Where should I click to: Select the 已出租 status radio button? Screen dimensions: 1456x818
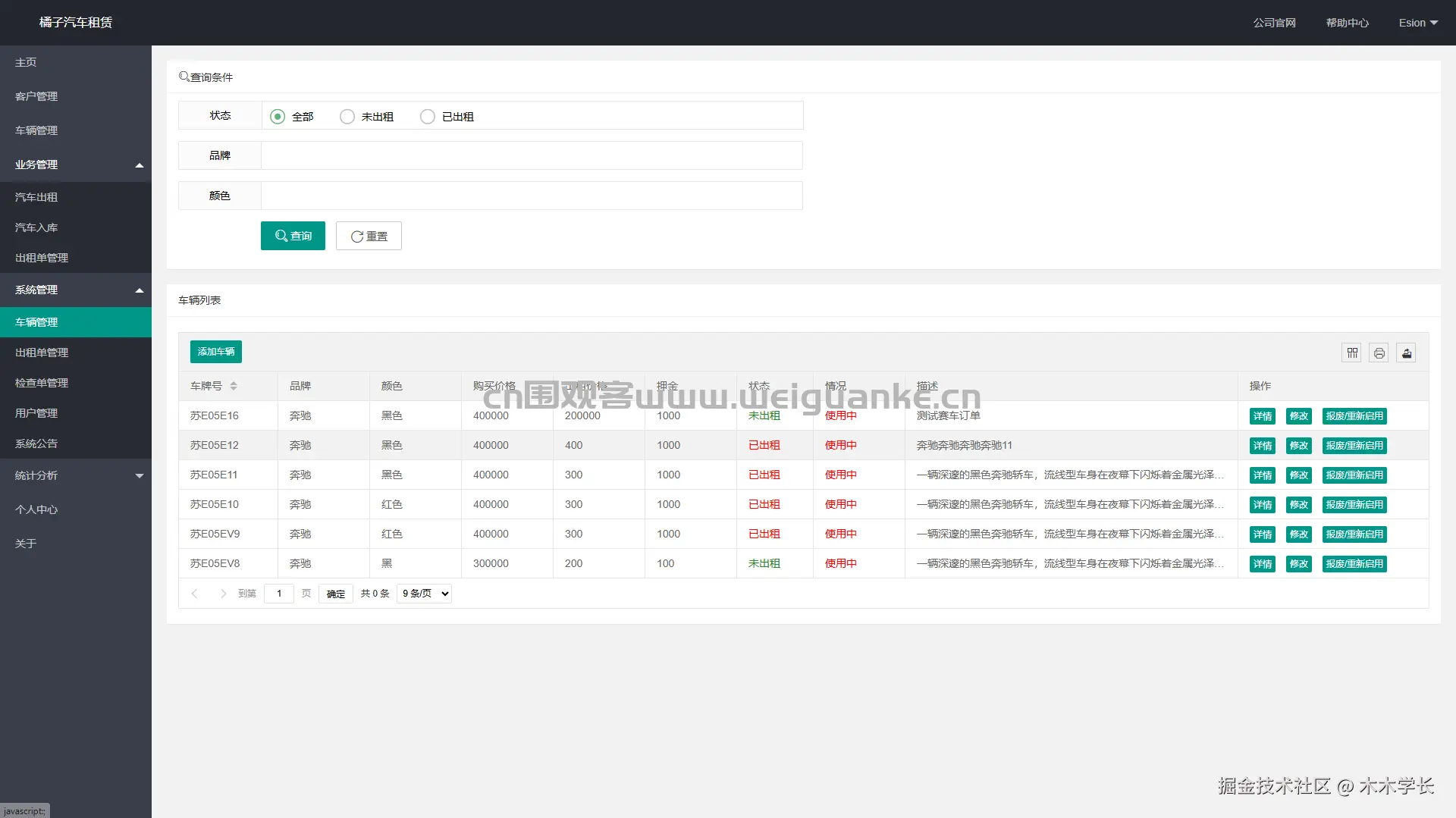[428, 117]
